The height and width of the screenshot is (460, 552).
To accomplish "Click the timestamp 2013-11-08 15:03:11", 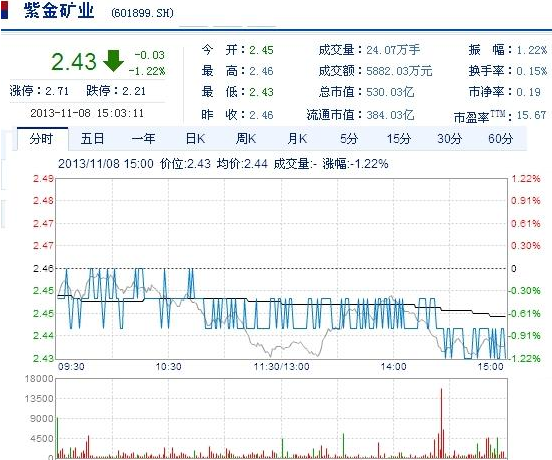I will tap(87, 113).
